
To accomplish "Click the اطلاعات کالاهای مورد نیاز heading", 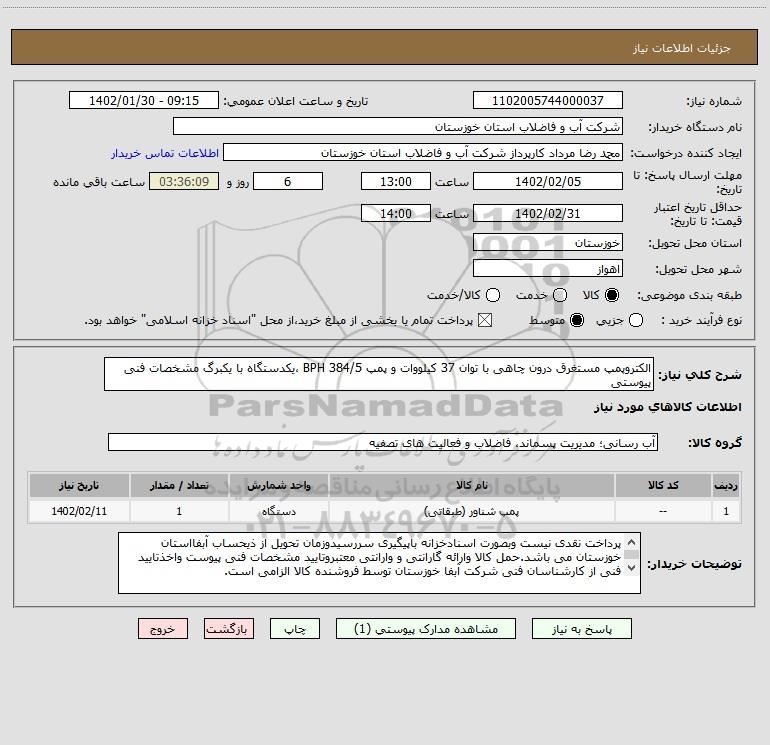I will pos(667,407).
